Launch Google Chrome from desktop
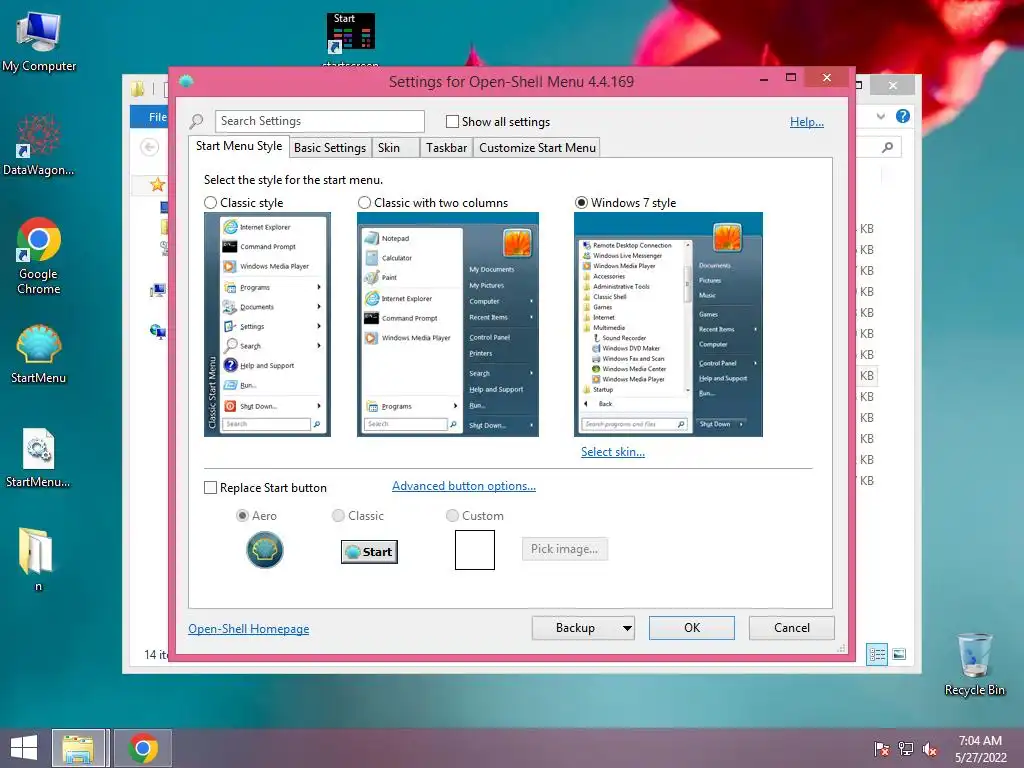This screenshot has height=768, width=1024. pyautogui.click(x=39, y=255)
